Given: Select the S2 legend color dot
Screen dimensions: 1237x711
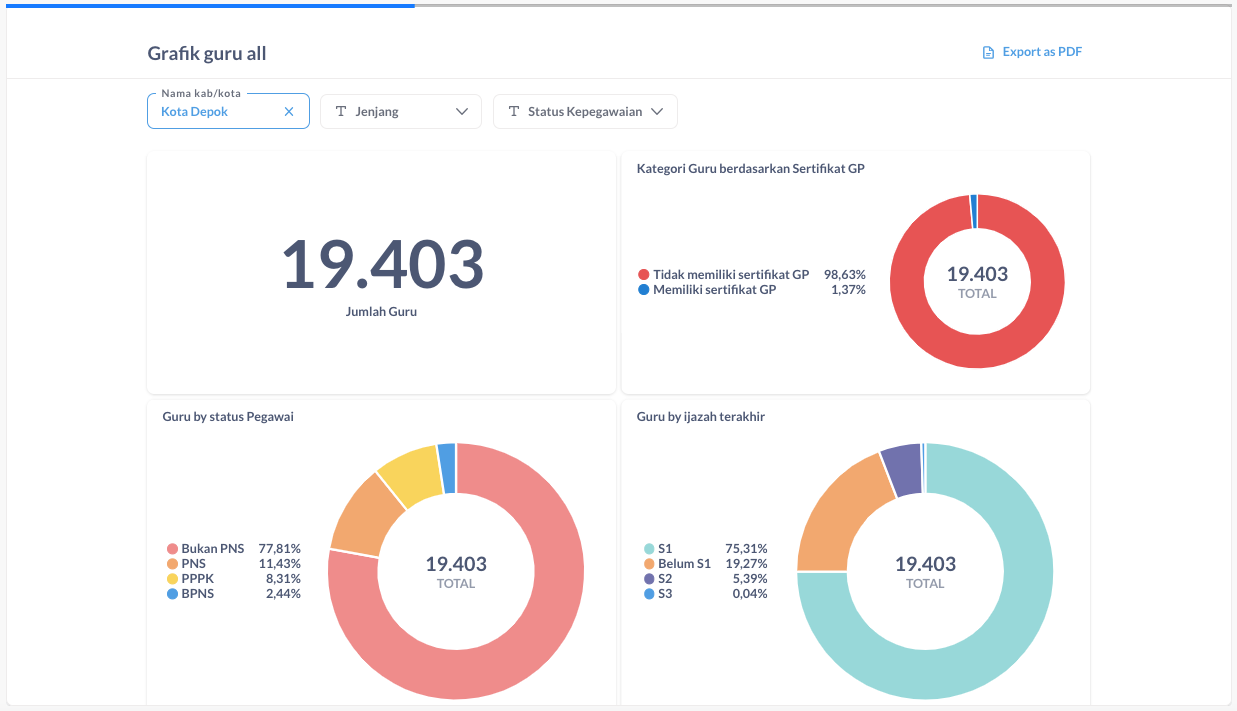Looking at the screenshot, I should (649, 579).
